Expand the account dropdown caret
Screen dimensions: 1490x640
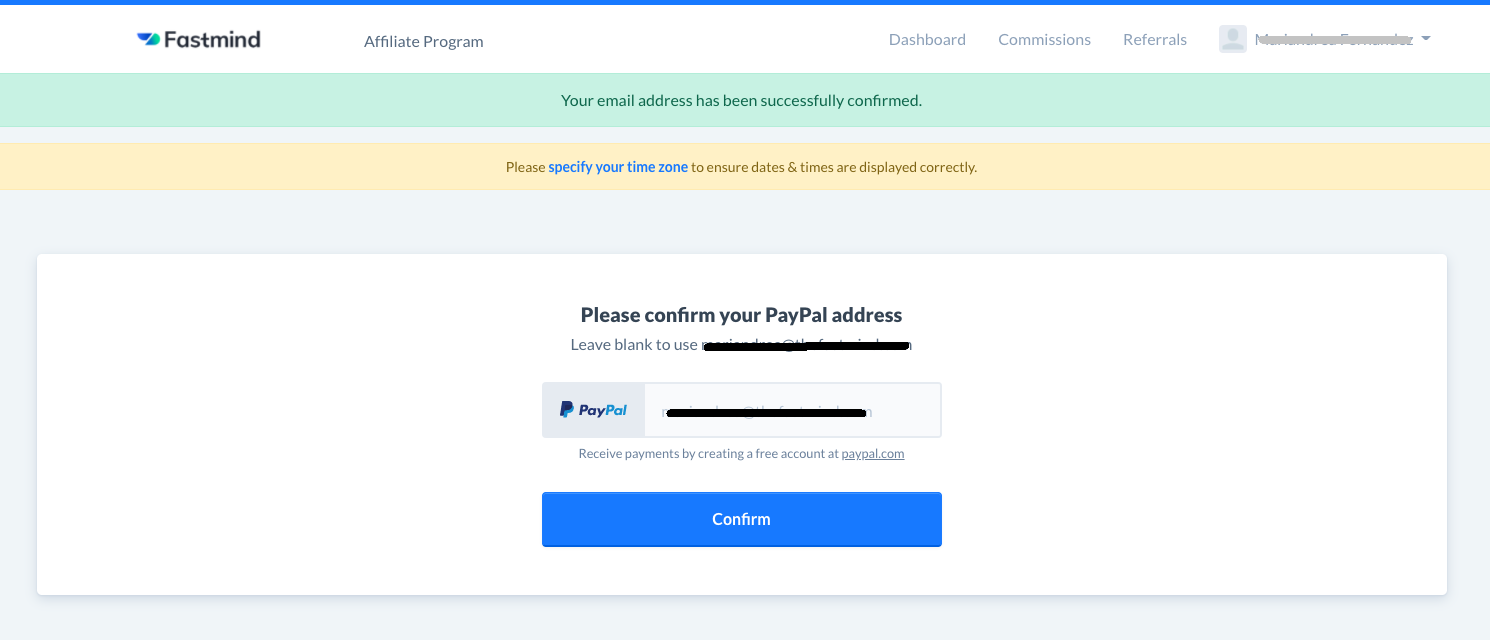coord(1426,39)
